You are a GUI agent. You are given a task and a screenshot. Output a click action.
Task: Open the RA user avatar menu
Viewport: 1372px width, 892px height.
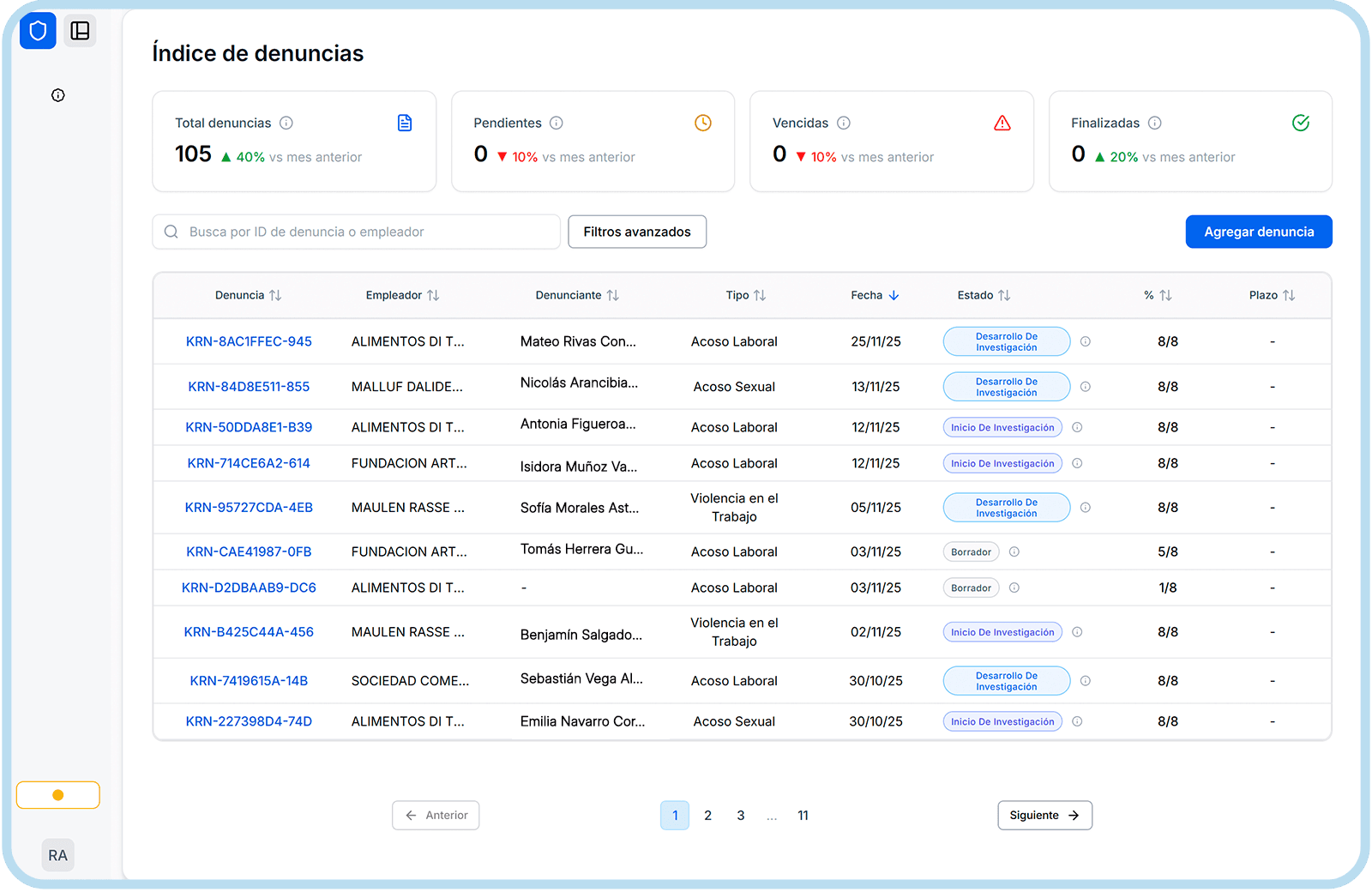coord(57,855)
